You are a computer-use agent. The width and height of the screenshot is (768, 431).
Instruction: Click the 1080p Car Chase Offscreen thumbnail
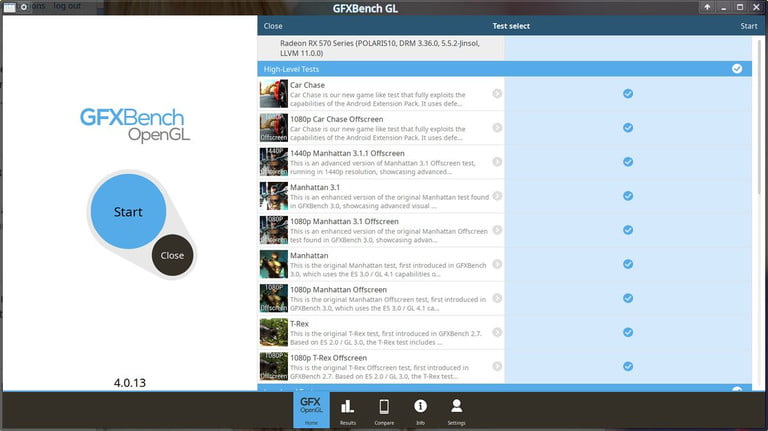click(x=274, y=128)
